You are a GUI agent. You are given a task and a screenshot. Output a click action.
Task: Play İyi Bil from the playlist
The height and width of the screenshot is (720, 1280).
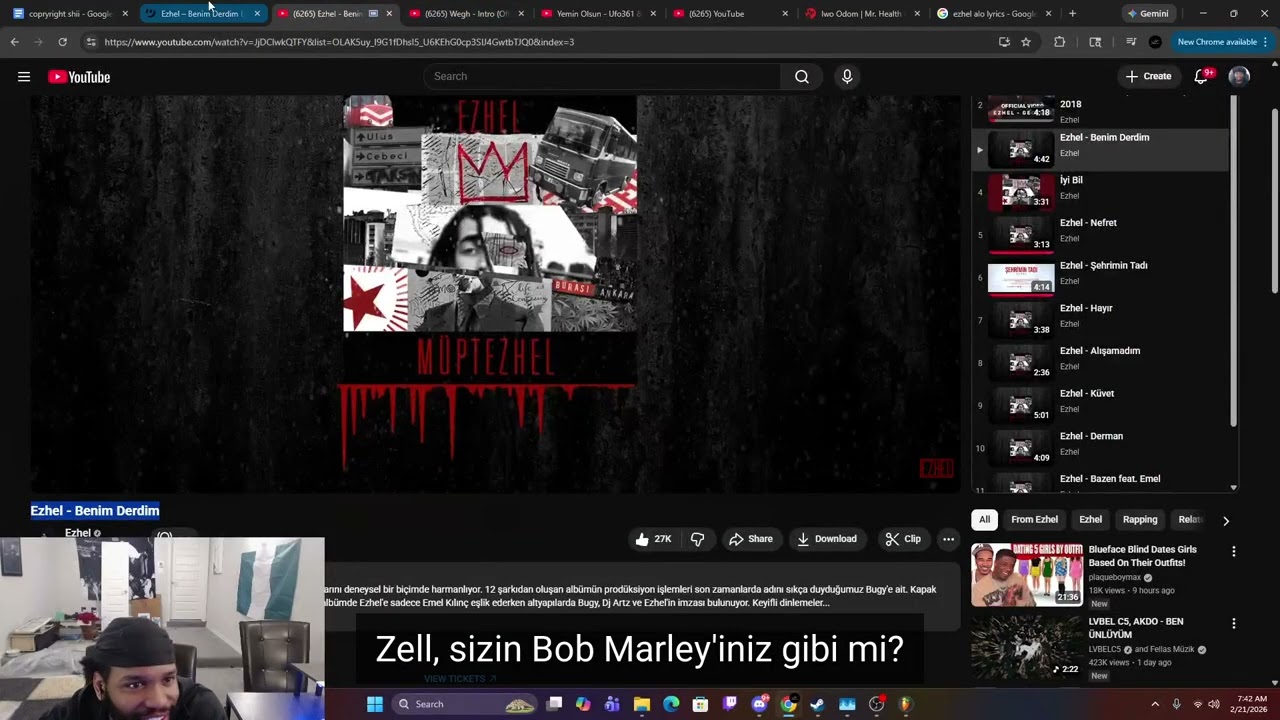click(1100, 192)
